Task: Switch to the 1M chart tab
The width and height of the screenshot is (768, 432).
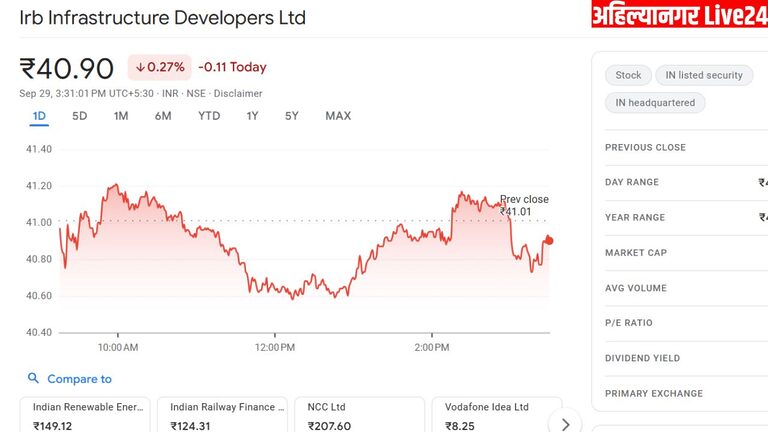Action: [x=121, y=116]
